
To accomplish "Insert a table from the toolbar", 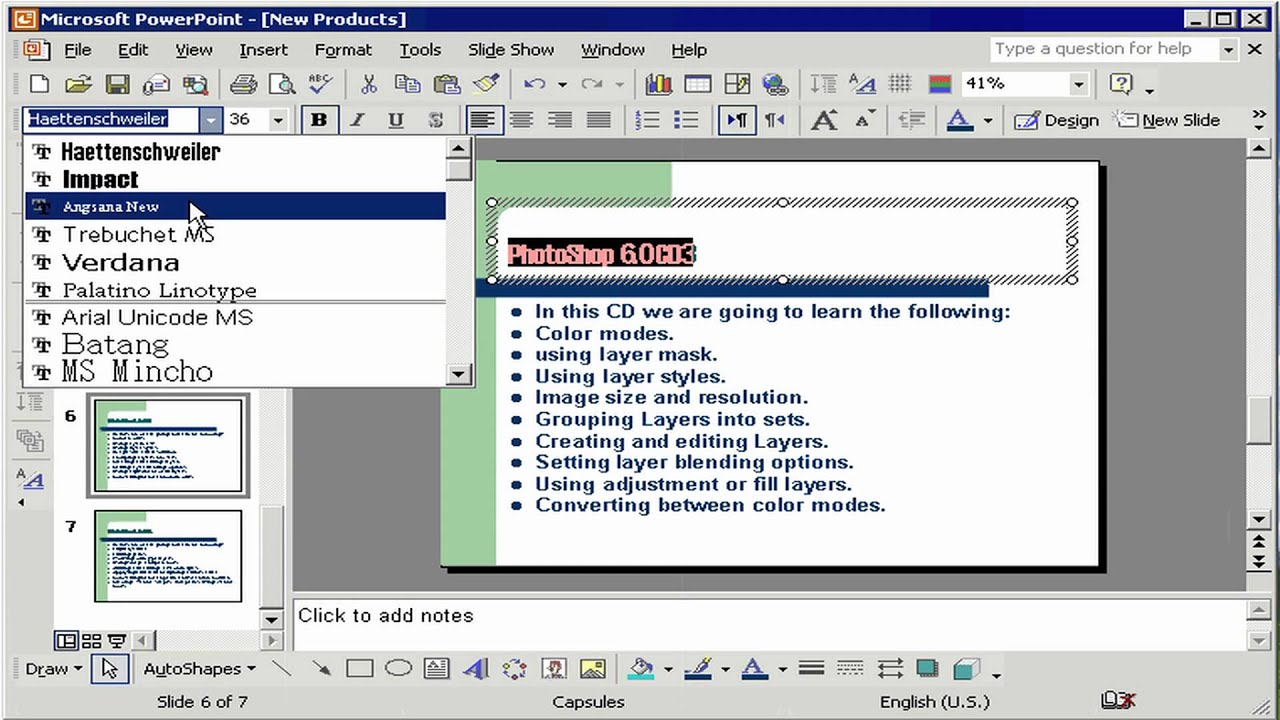I will click(x=697, y=84).
